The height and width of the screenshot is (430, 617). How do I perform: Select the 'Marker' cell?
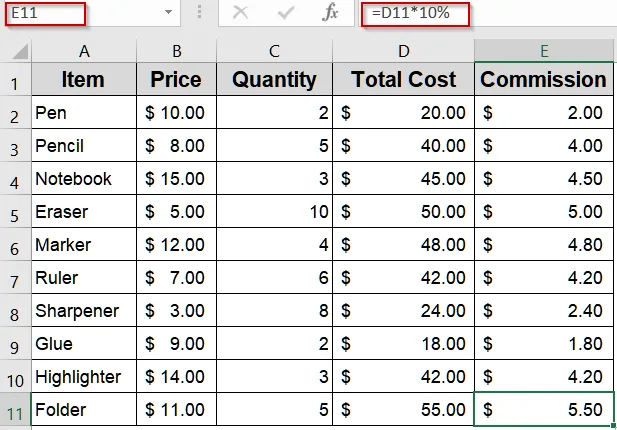[84, 245]
